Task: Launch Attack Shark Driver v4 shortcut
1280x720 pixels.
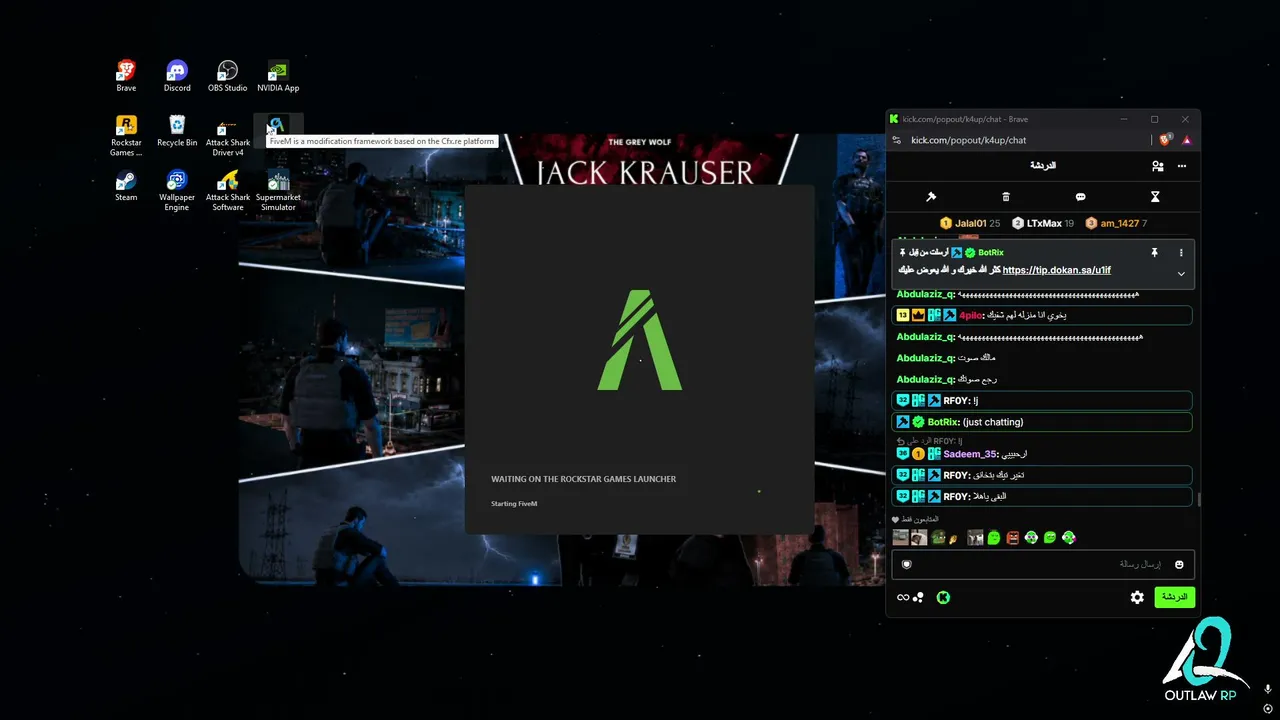Action: tap(228, 136)
